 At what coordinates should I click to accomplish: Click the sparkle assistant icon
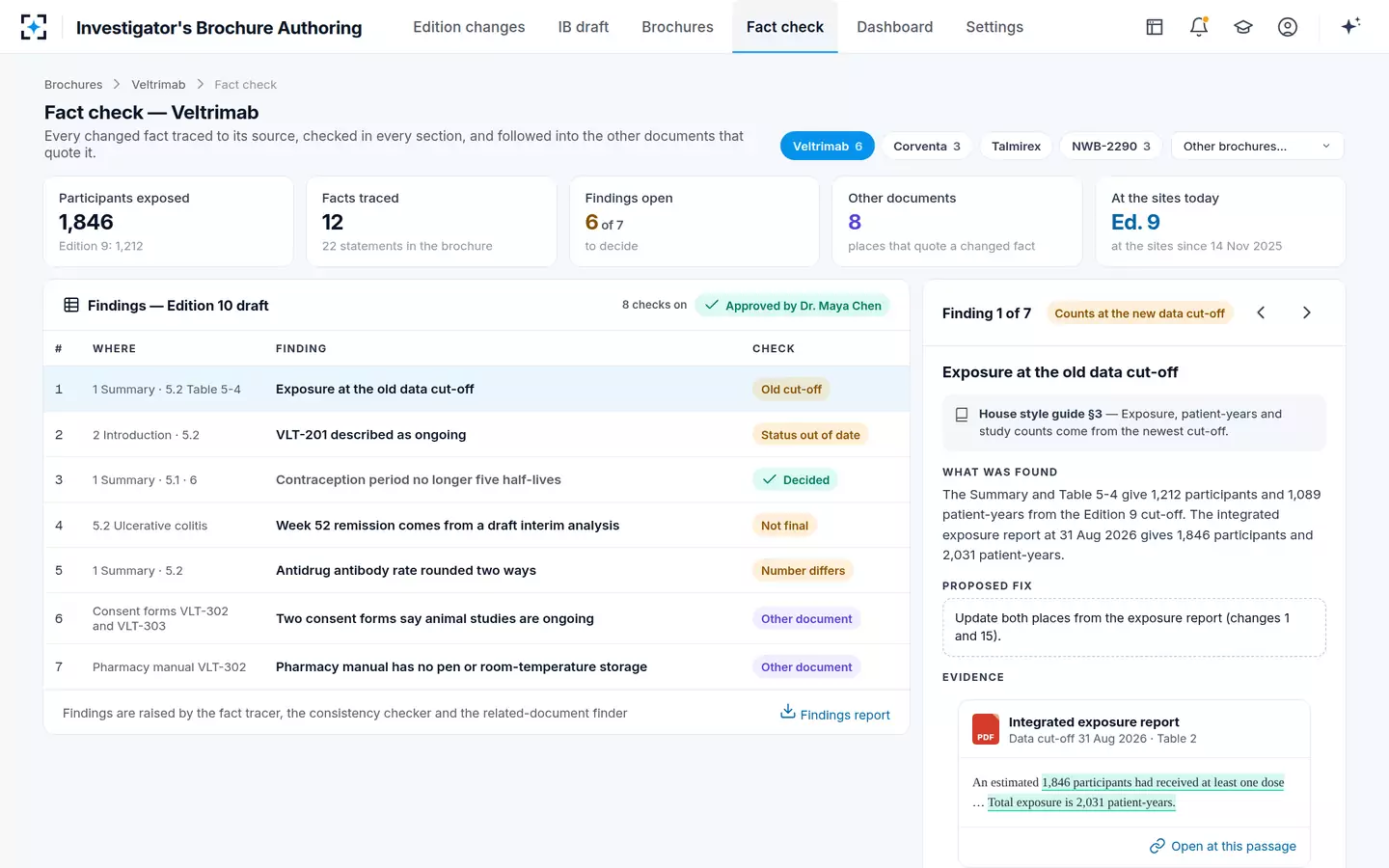1350,26
